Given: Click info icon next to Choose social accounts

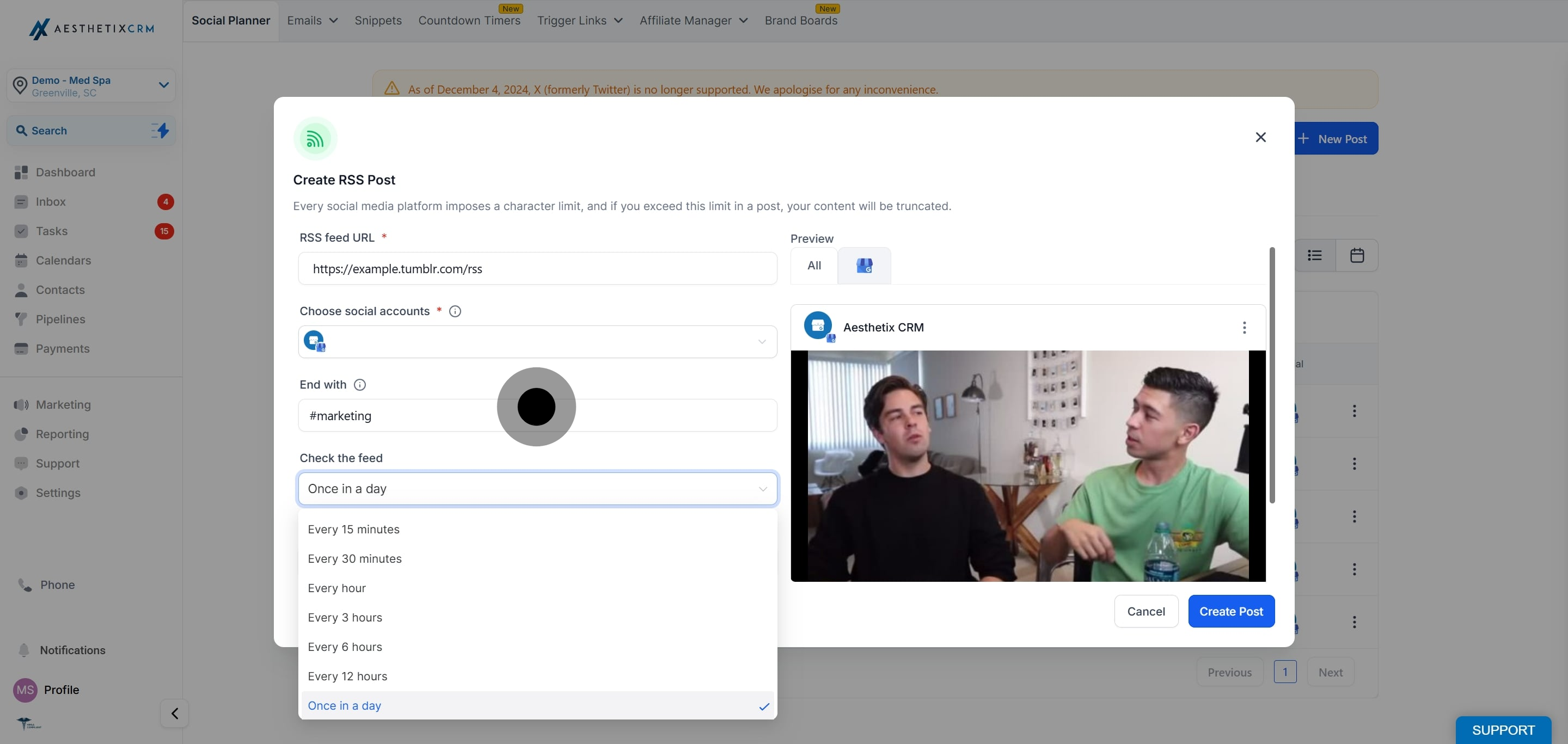Looking at the screenshot, I should [x=455, y=311].
